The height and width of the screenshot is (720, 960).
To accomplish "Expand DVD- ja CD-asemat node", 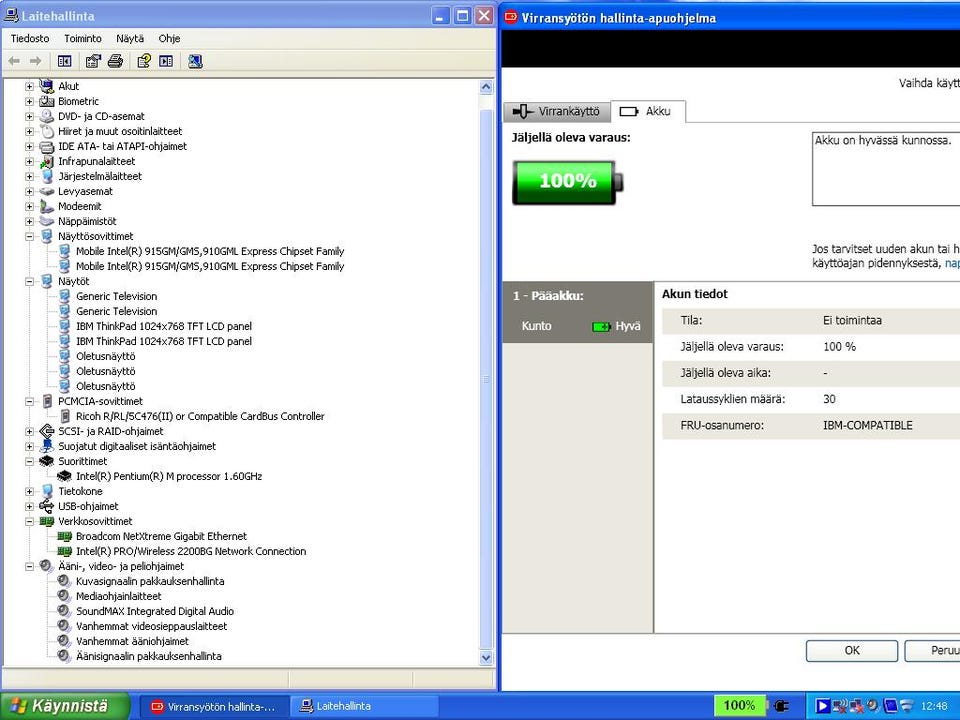I will pos(29,116).
